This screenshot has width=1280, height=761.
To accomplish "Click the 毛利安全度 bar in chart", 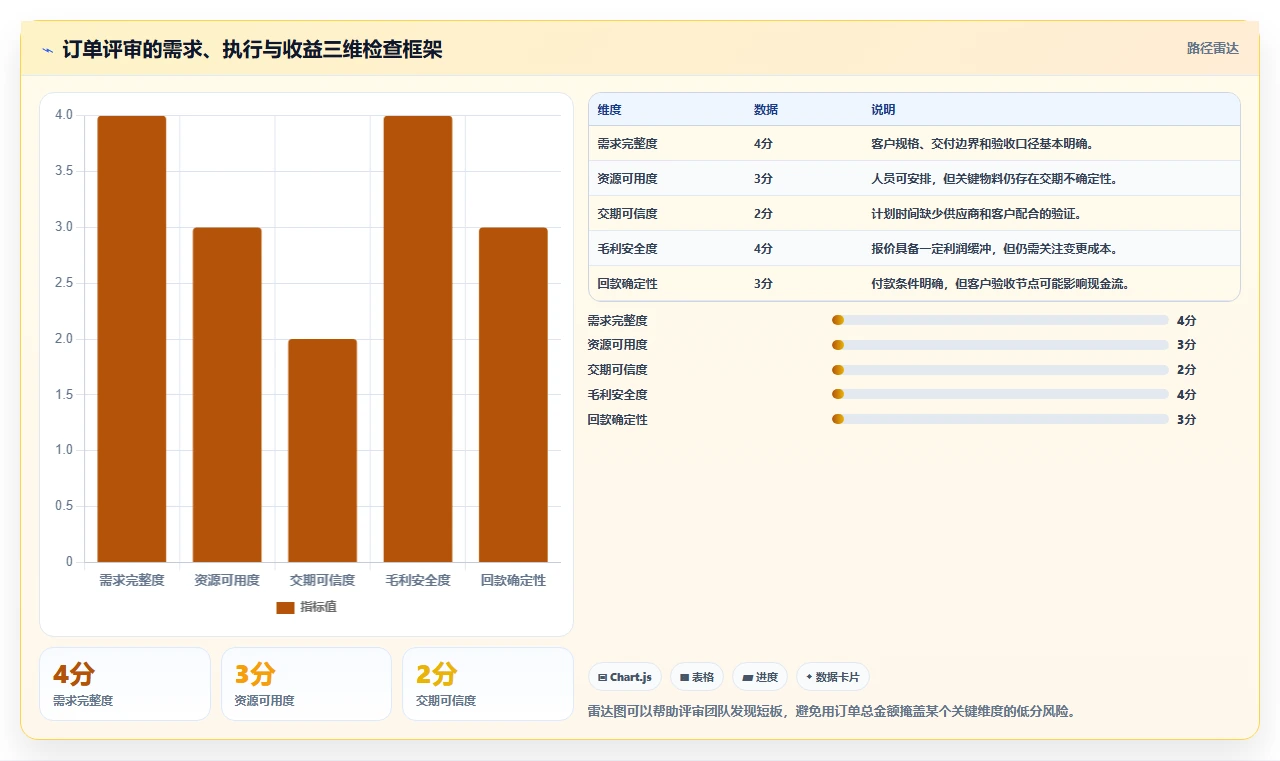I will coord(418,339).
